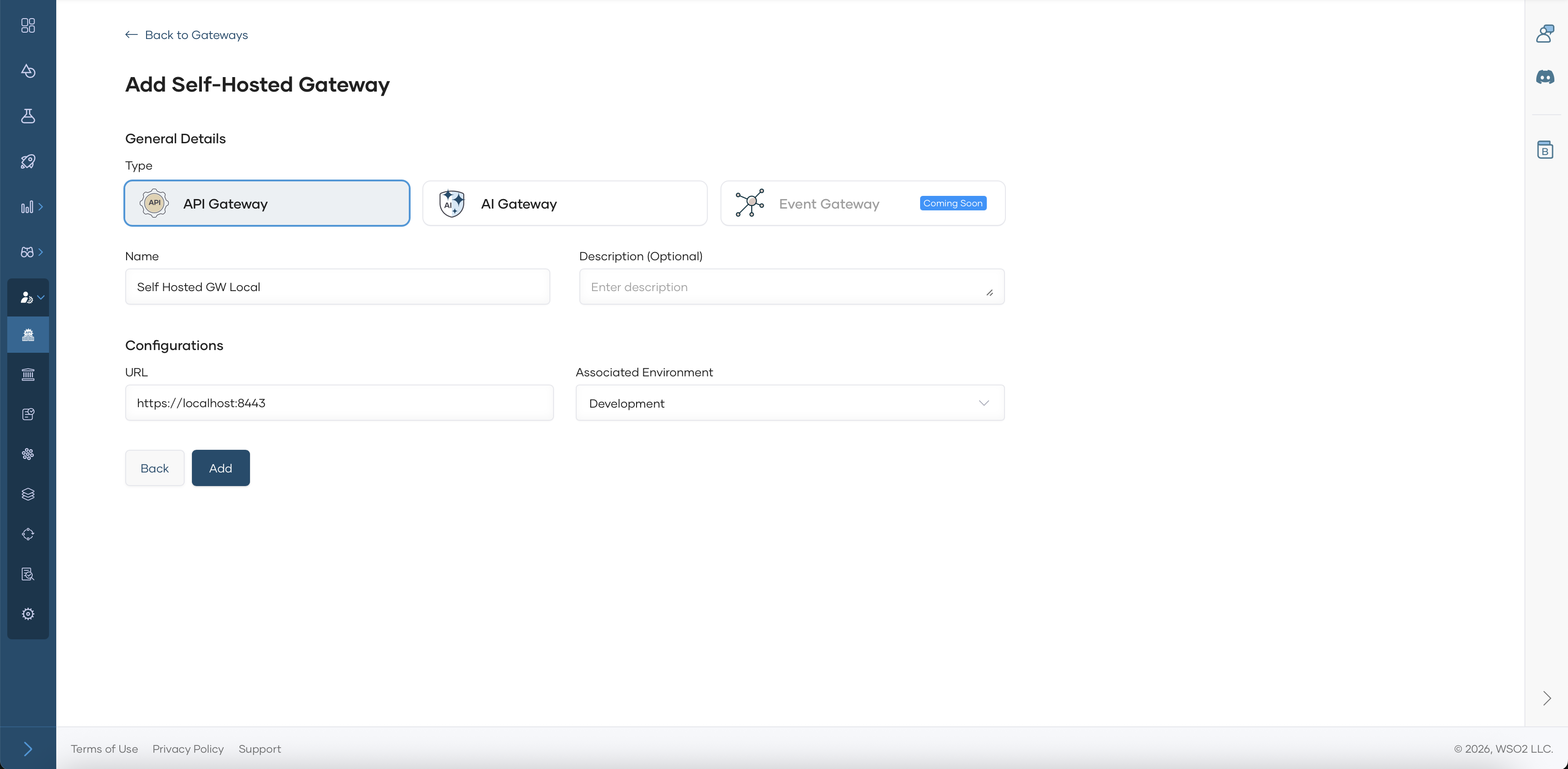
Task: Open the gateways icon highlighted in sidebar
Action: [x=28, y=335]
